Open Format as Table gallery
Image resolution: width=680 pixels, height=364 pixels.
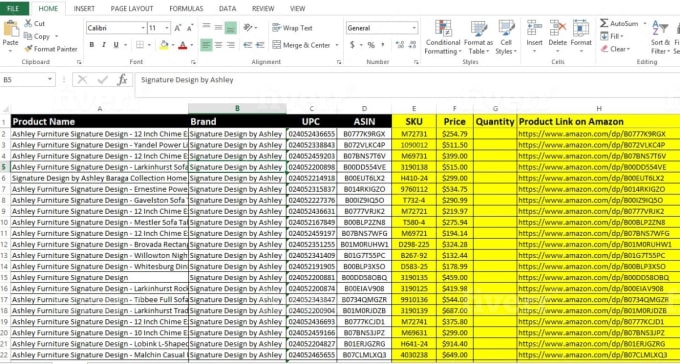478,37
